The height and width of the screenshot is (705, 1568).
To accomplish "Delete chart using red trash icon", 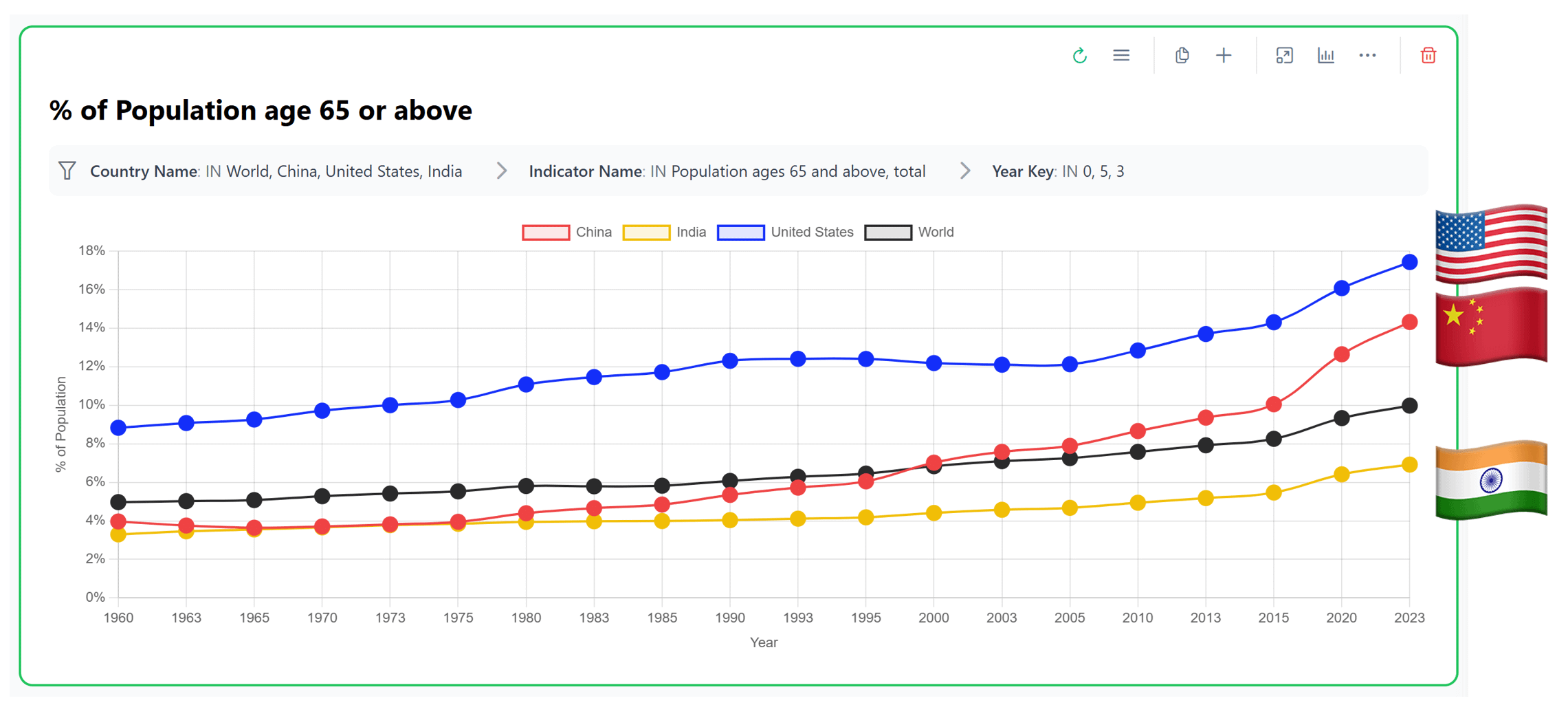I will pos(1428,56).
